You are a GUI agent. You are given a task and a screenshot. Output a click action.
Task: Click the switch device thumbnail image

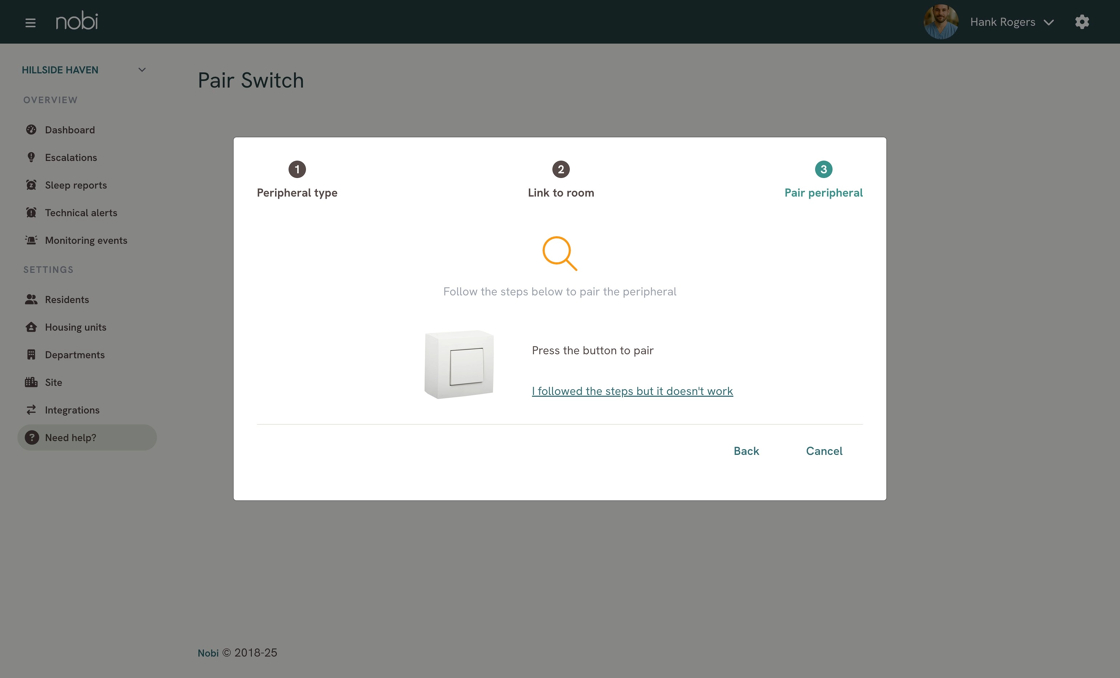point(459,364)
